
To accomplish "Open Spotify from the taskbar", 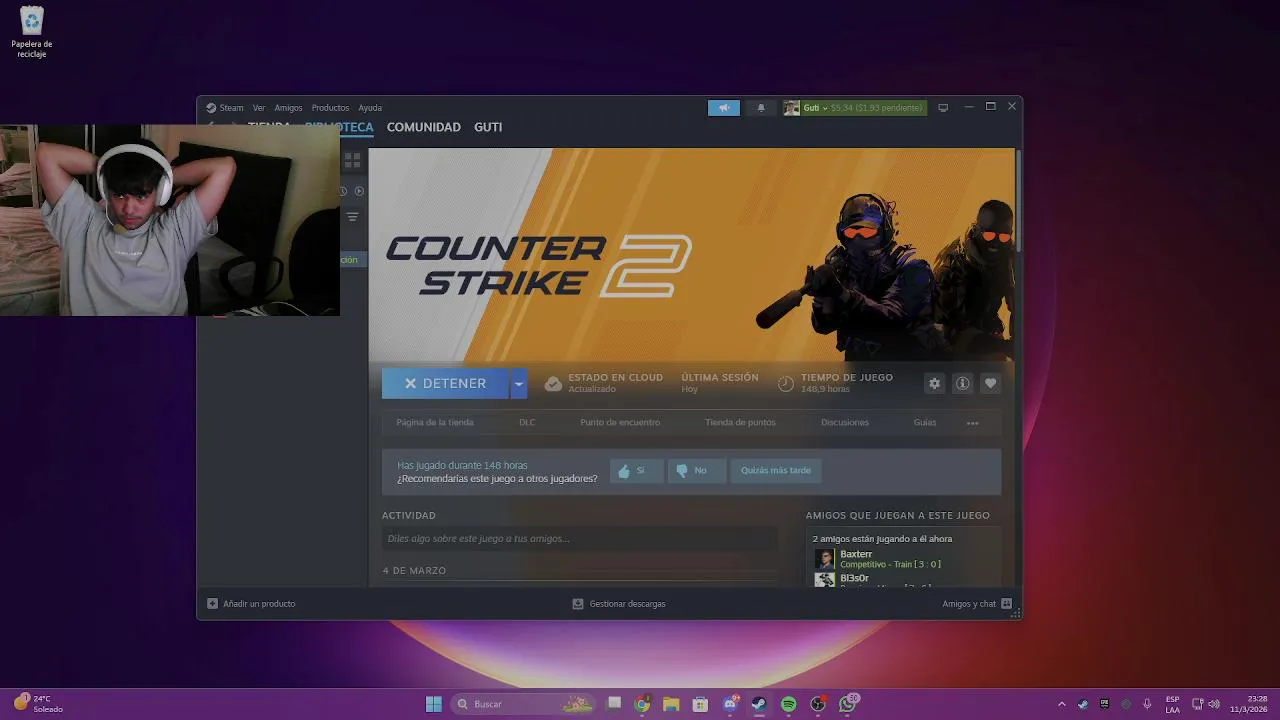I will point(788,704).
